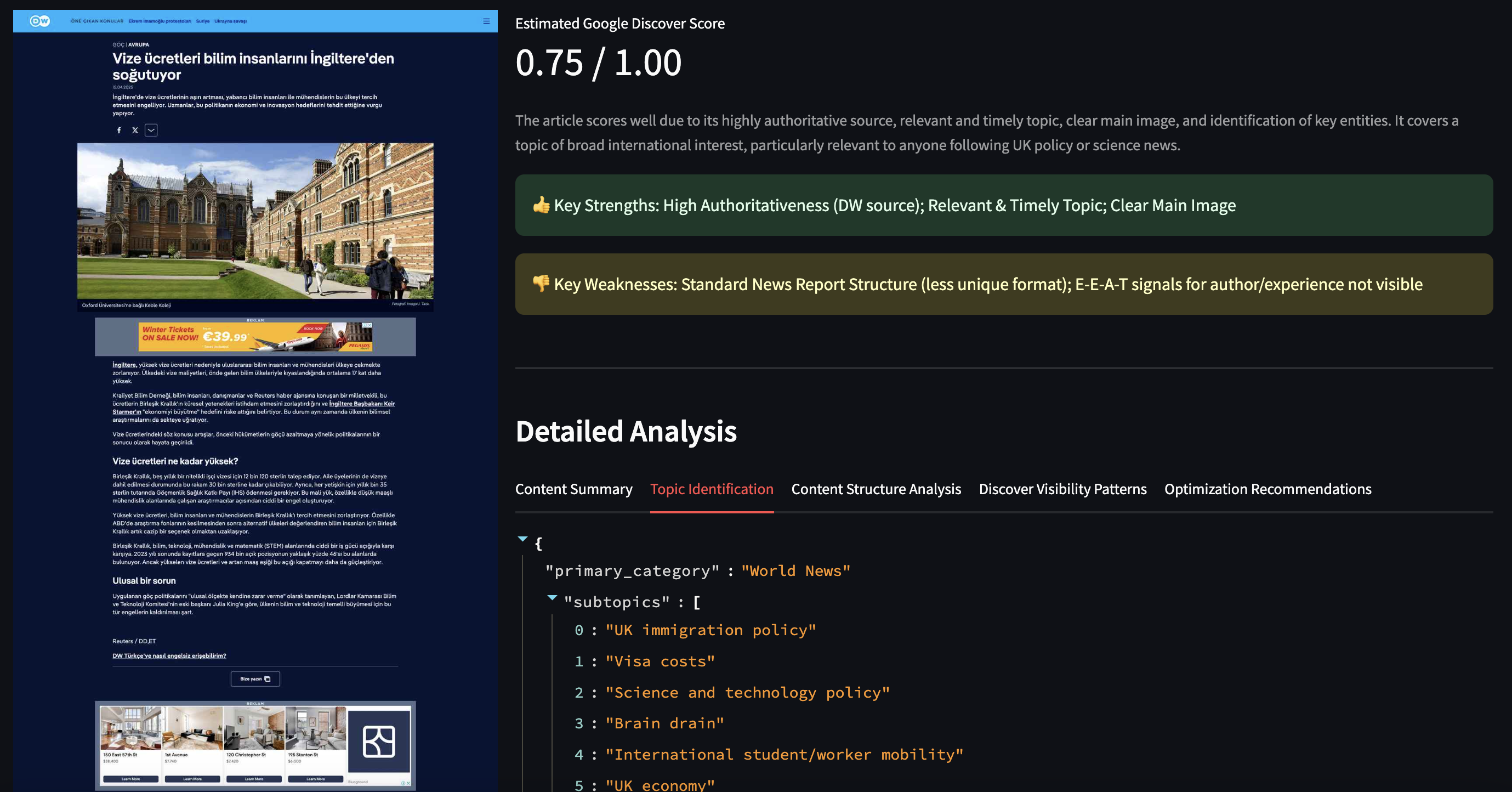Click the Pegasus ad close icon

coord(369,325)
